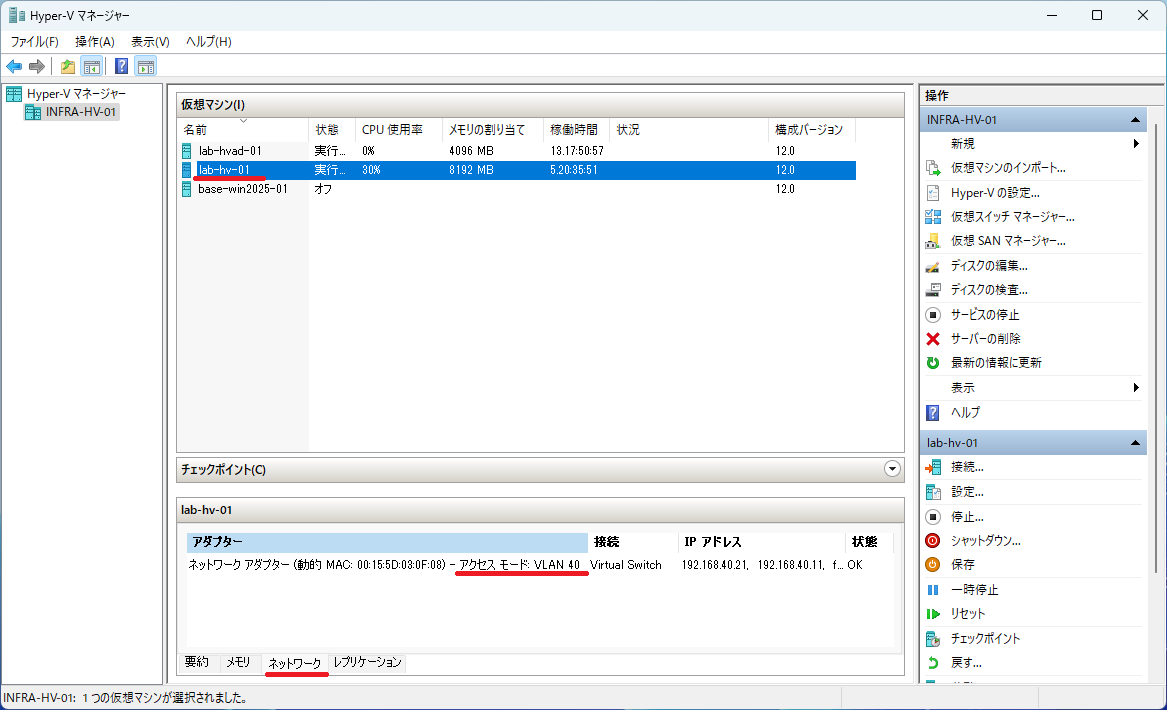The height and width of the screenshot is (710, 1167).
Task: Click the 一時停止 pause icon
Action: [x=933, y=589]
